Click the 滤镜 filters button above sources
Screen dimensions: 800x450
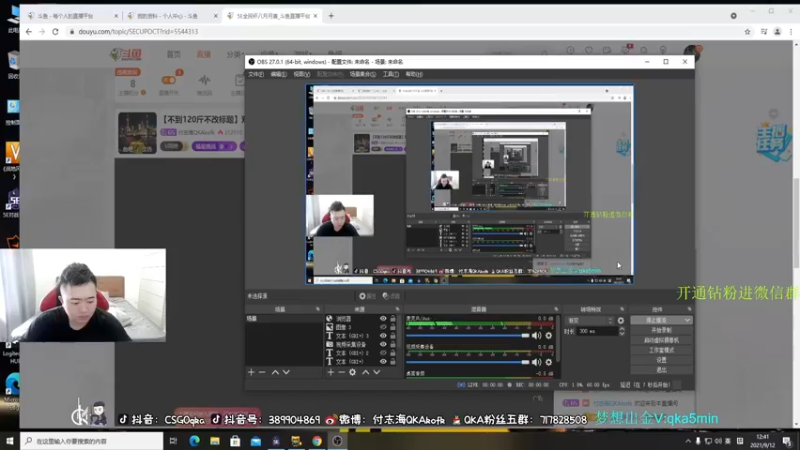391,296
